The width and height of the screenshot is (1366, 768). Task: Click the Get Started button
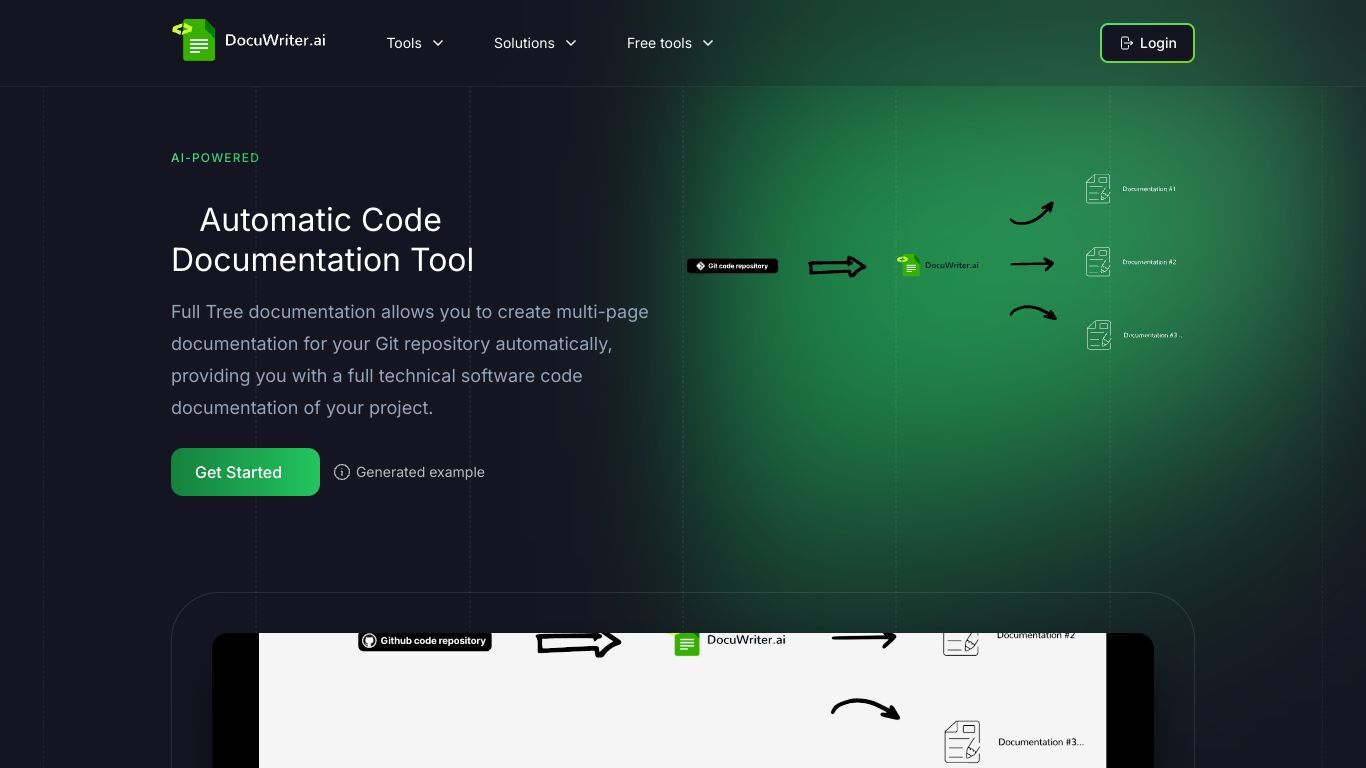[x=245, y=472]
